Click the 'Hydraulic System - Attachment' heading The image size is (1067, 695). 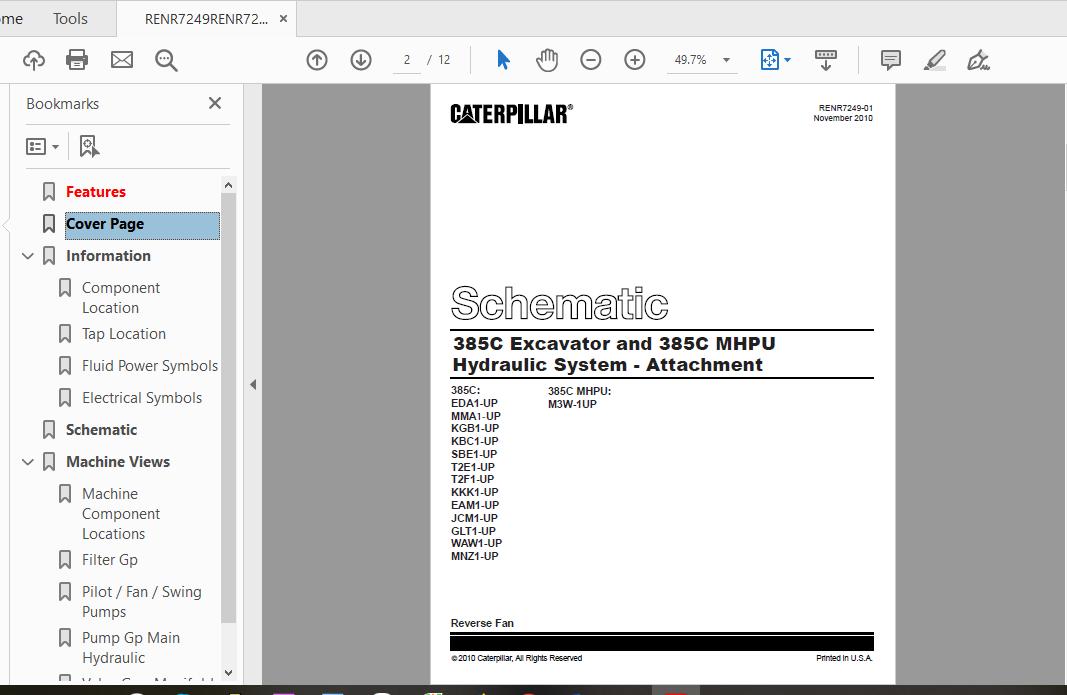[608, 365]
